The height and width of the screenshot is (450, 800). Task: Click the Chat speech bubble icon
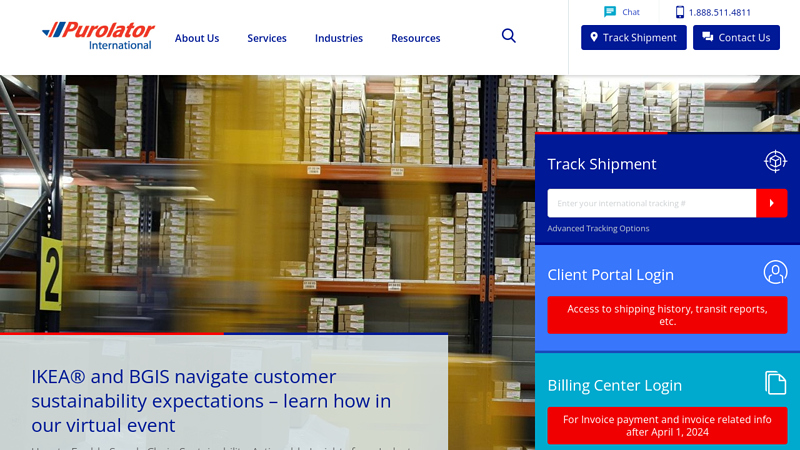click(x=610, y=12)
